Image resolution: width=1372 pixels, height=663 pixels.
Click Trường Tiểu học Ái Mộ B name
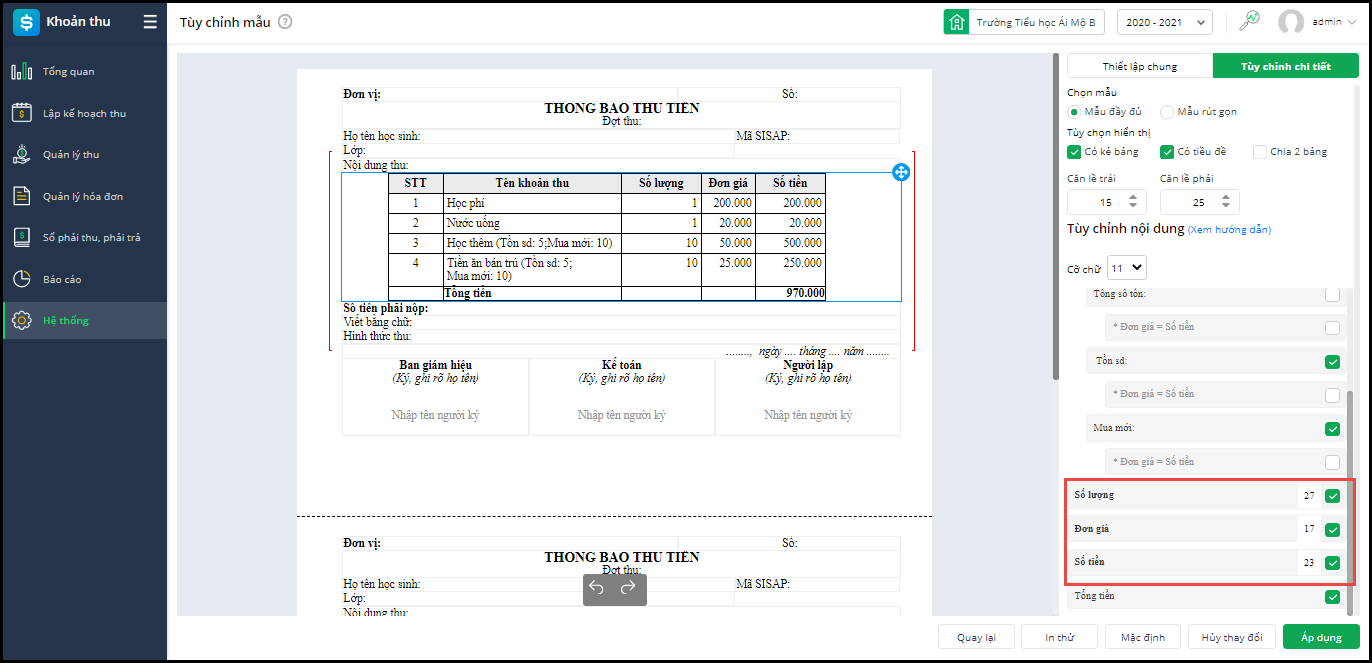click(1035, 22)
